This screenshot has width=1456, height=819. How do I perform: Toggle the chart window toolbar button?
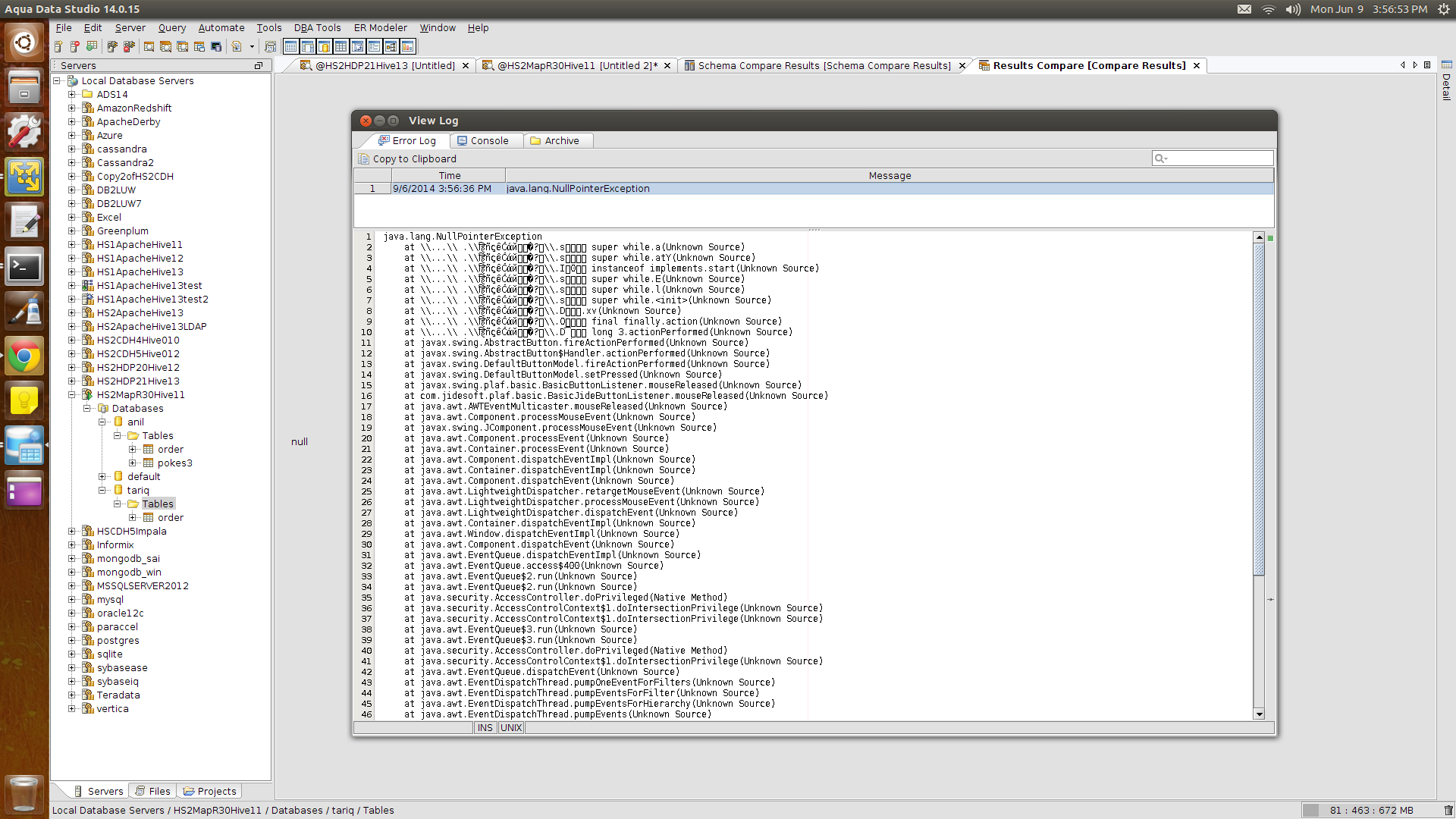(x=408, y=47)
